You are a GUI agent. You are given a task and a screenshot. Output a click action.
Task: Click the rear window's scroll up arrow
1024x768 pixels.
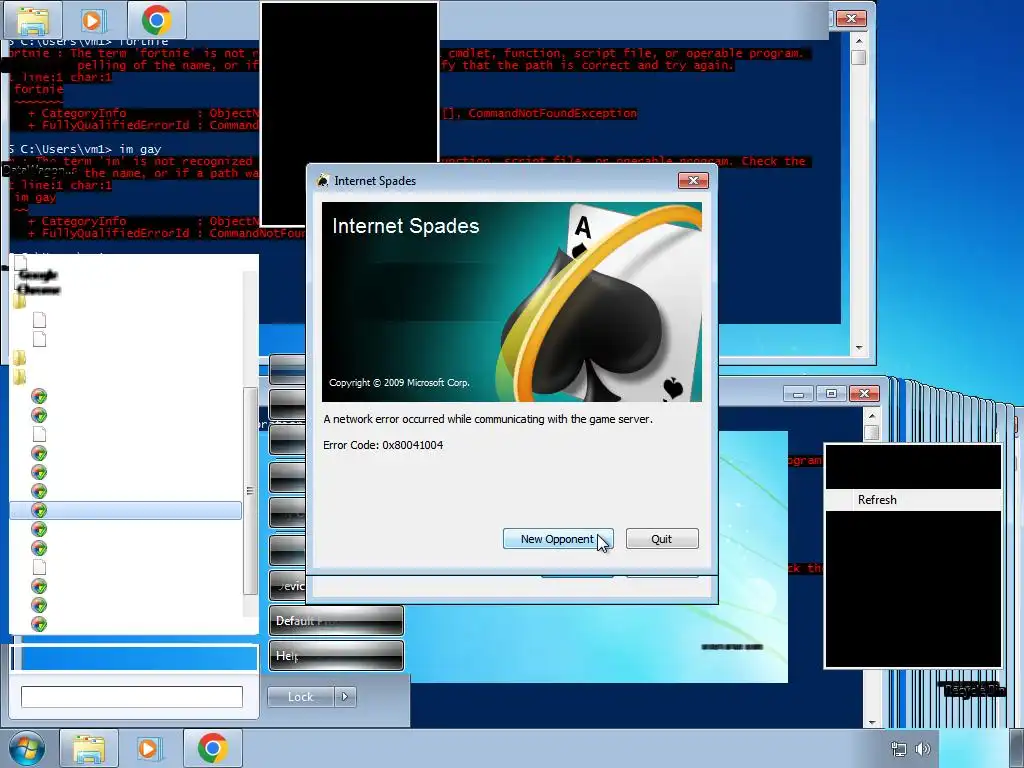pos(872,415)
